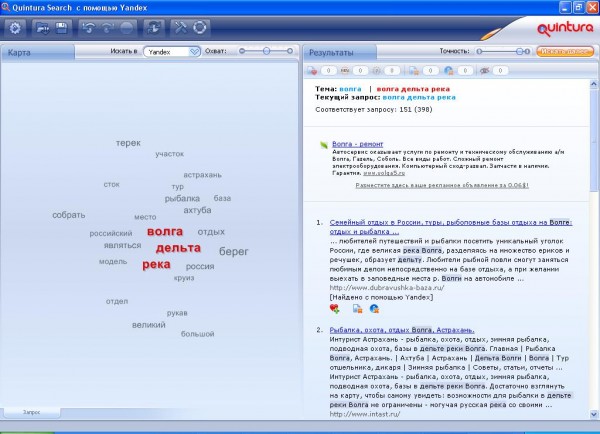
Task: Toggle the favorites heart filter in results bar
Action: pos(312,71)
